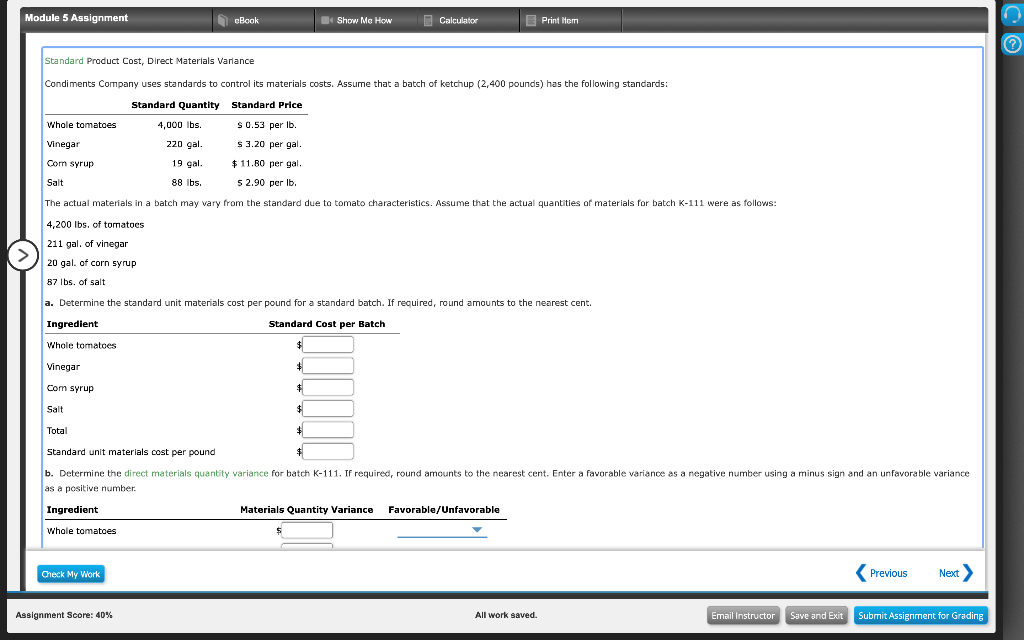Click the 19 gal. standard quantity cell
The image size is (1024, 640).
(187, 163)
